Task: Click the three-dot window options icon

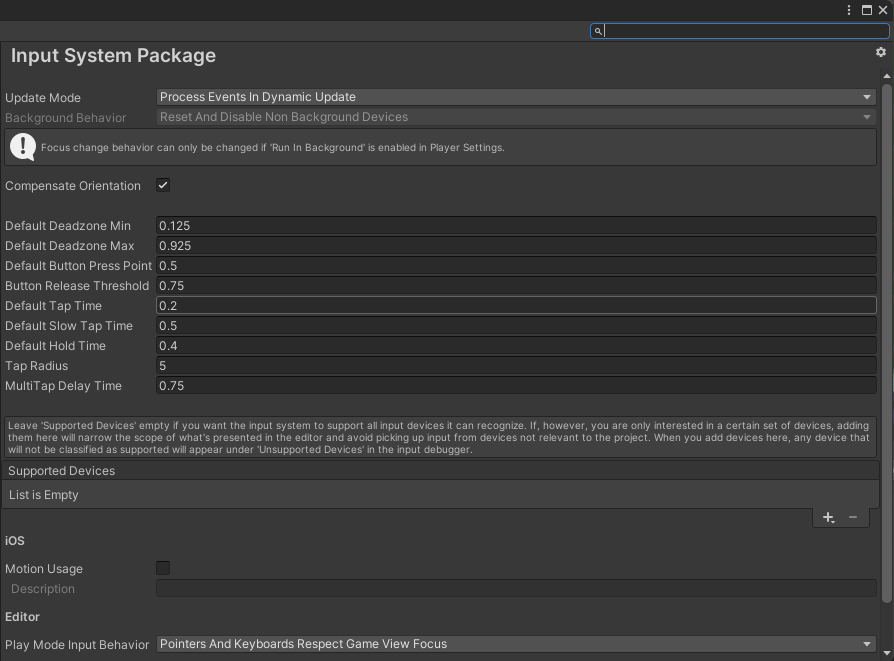Action: coord(850,10)
